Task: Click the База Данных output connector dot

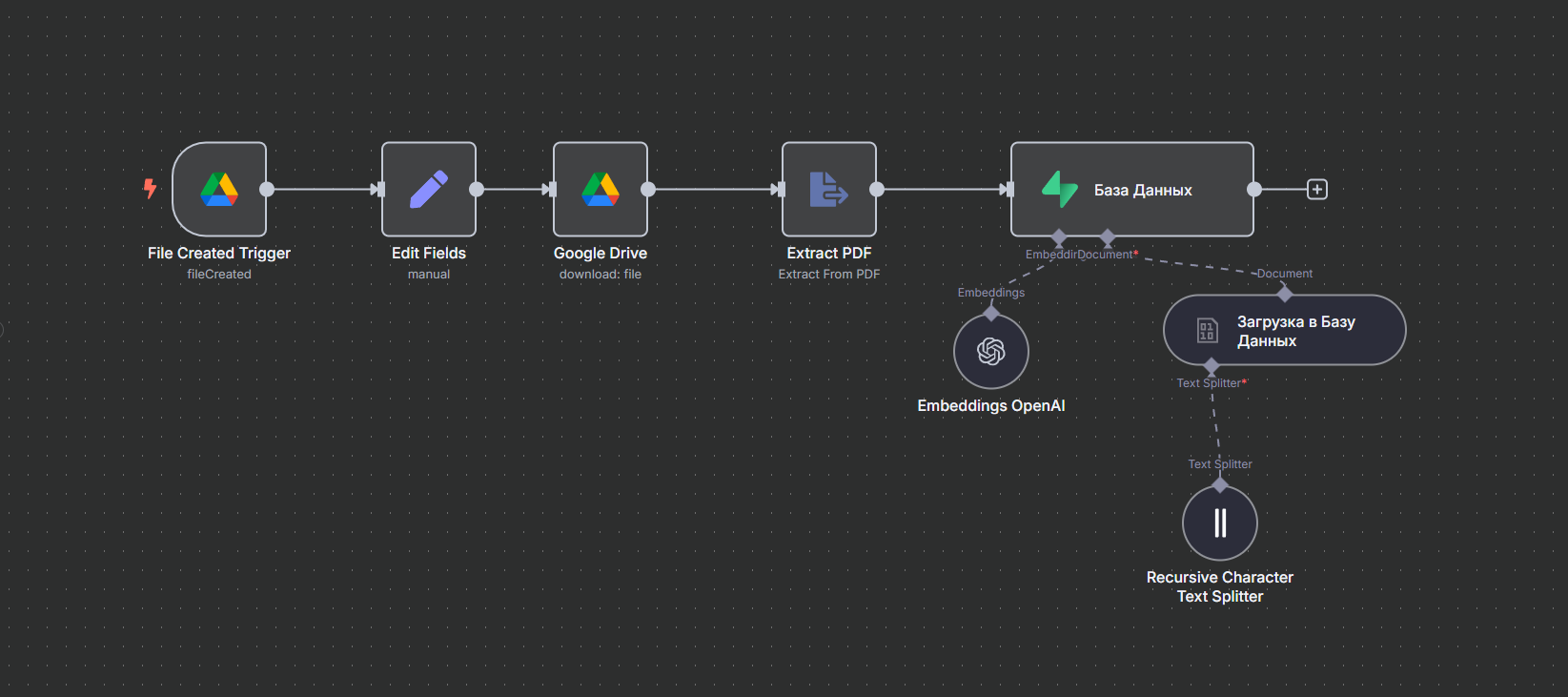Action: [1254, 189]
